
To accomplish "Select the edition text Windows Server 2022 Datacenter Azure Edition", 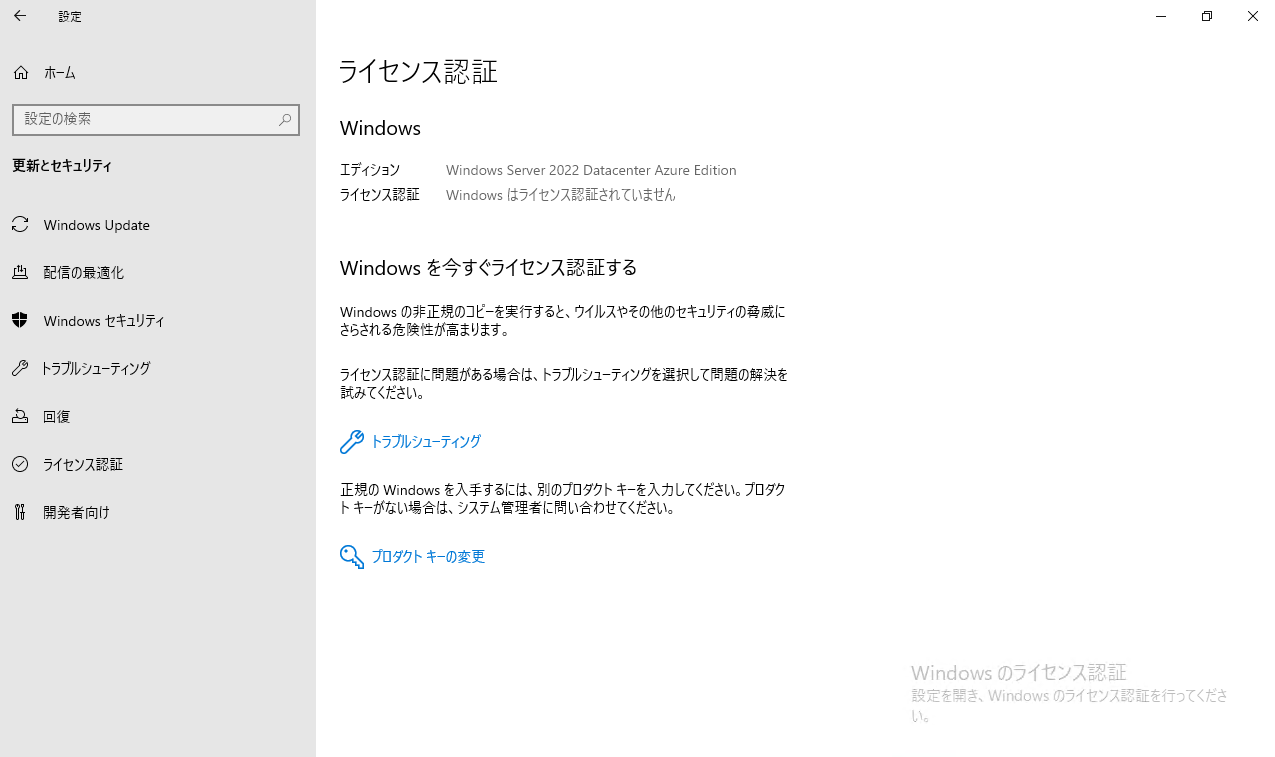I will tap(591, 170).
